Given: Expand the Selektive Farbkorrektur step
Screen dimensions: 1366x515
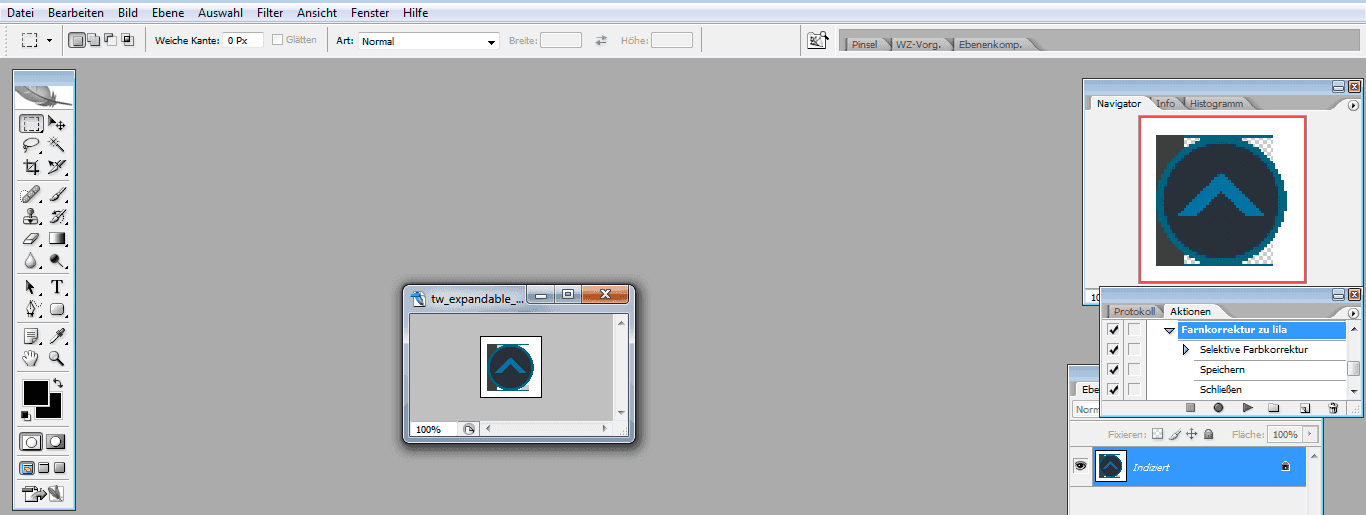Looking at the screenshot, I should (1187, 350).
